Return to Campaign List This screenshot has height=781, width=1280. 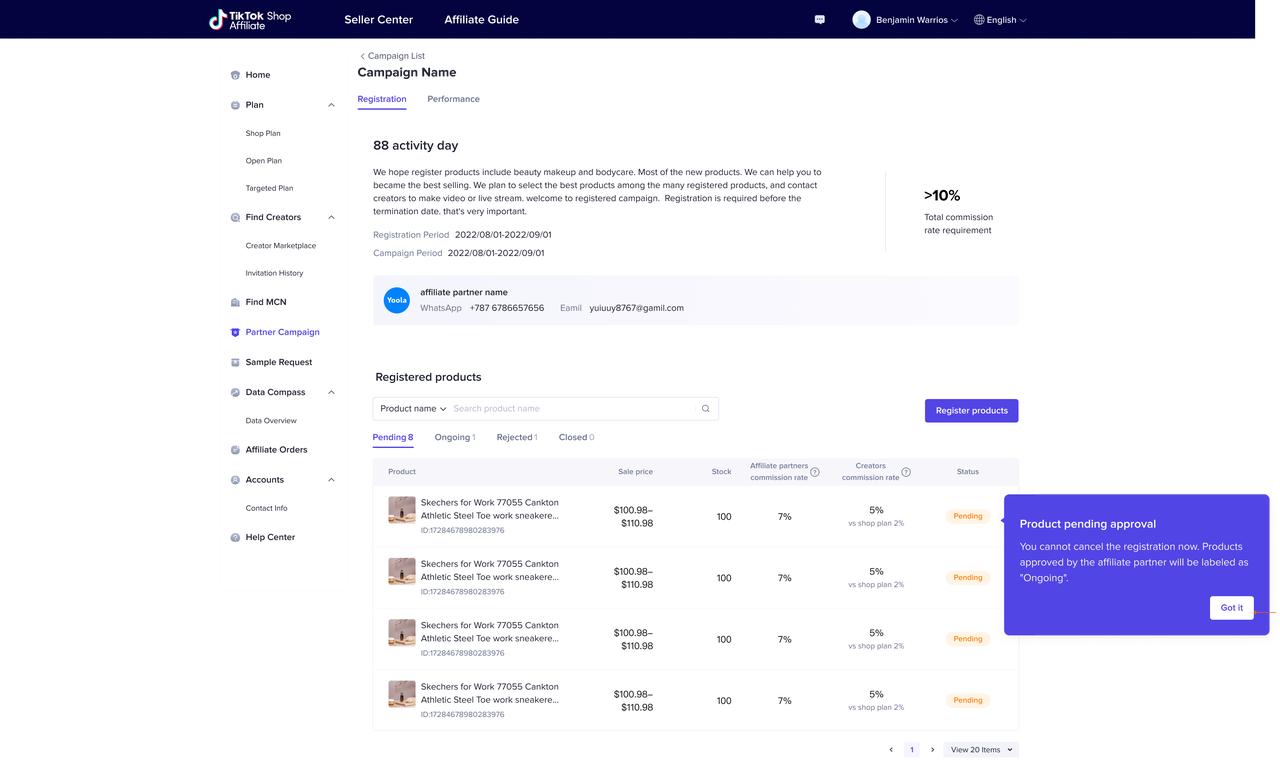[396, 56]
